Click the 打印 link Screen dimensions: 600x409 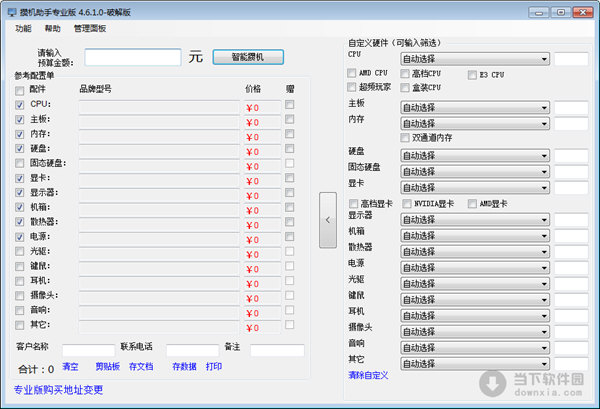(x=214, y=367)
